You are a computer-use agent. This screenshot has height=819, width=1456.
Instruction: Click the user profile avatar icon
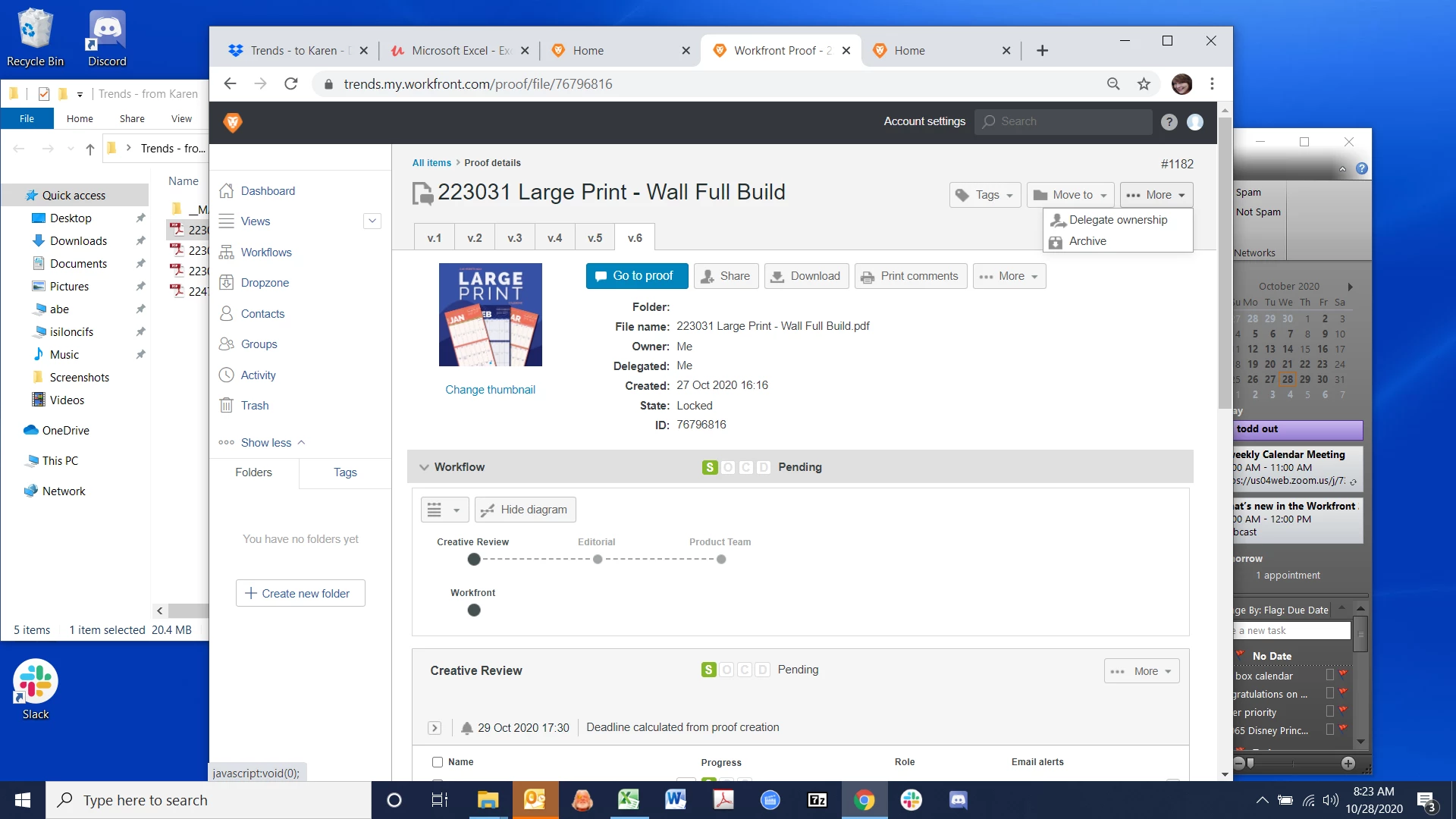pyautogui.click(x=1195, y=122)
